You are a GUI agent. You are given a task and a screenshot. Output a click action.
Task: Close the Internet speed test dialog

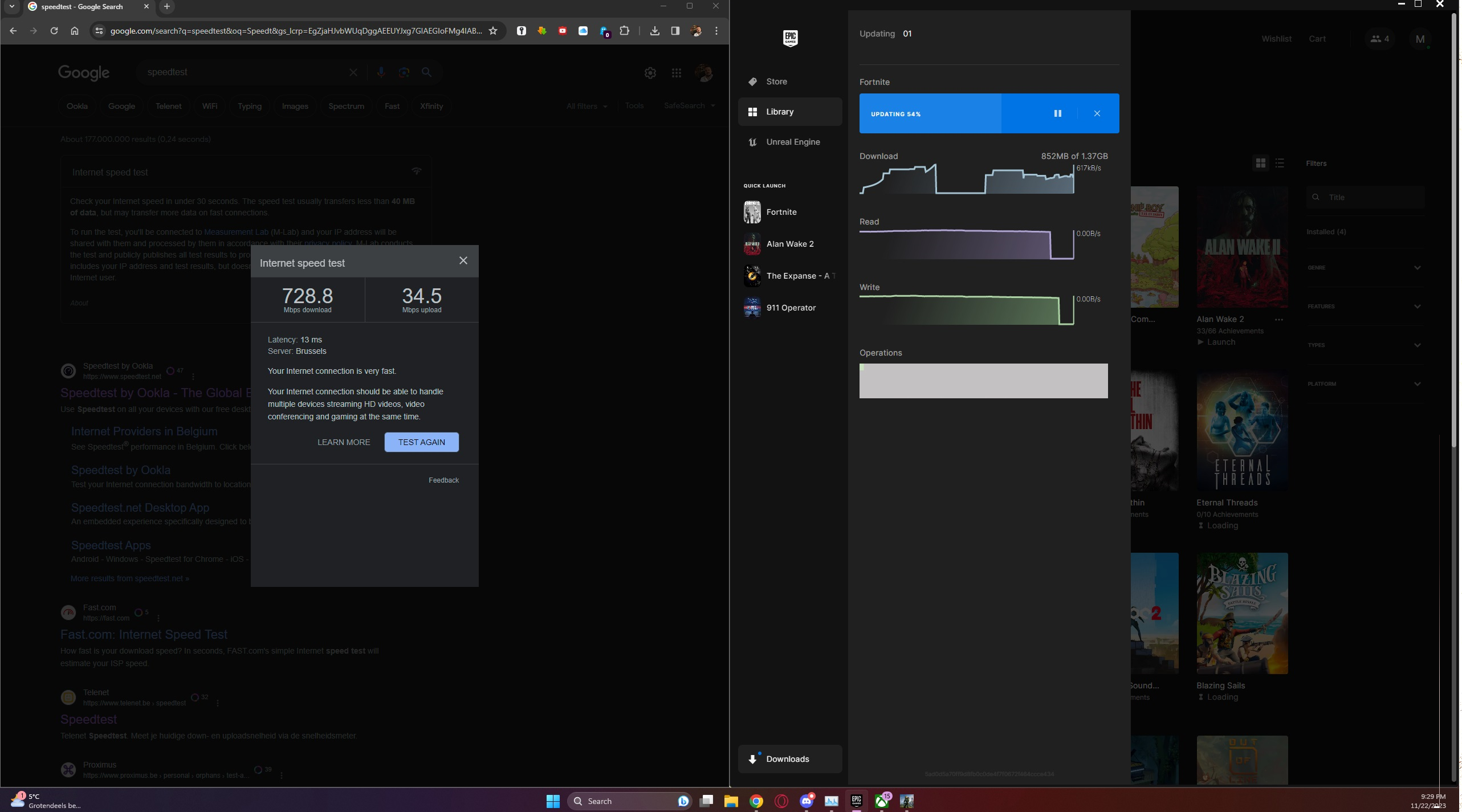tap(463, 260)
